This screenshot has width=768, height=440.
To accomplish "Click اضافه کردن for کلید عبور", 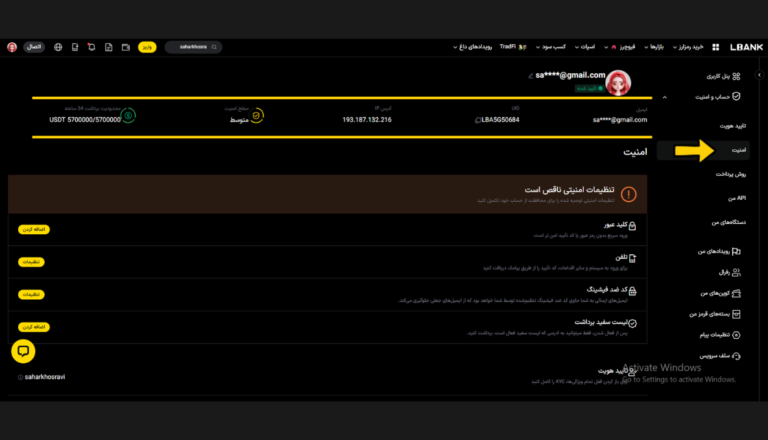I will [34, 229].
